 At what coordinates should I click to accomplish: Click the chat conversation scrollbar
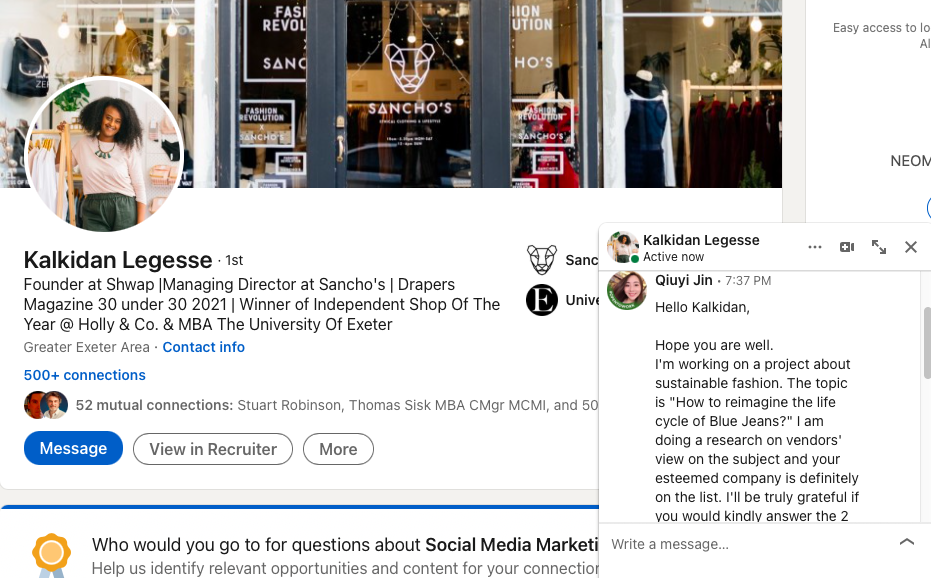coord(927,342)
